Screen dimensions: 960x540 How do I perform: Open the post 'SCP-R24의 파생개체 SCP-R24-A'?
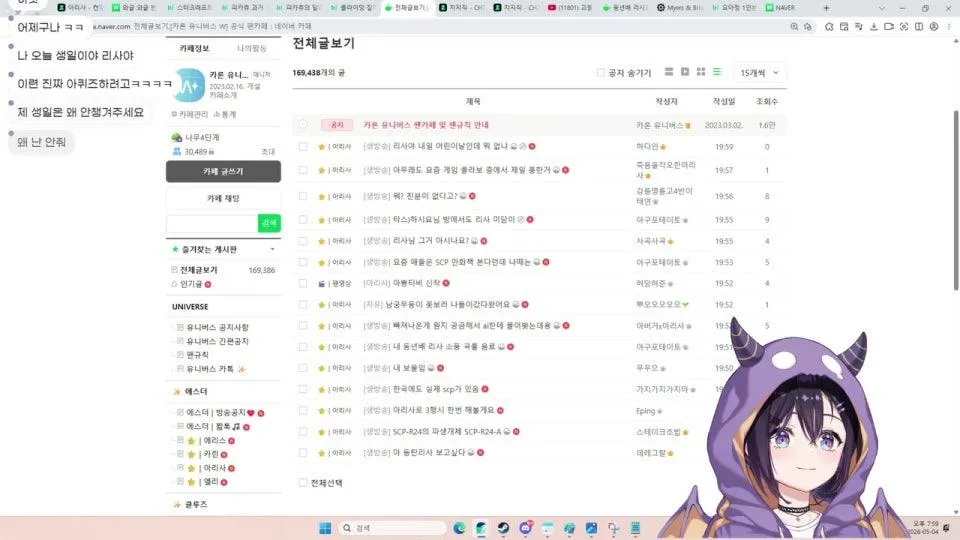pyautogui.click(x=447, y=432)
